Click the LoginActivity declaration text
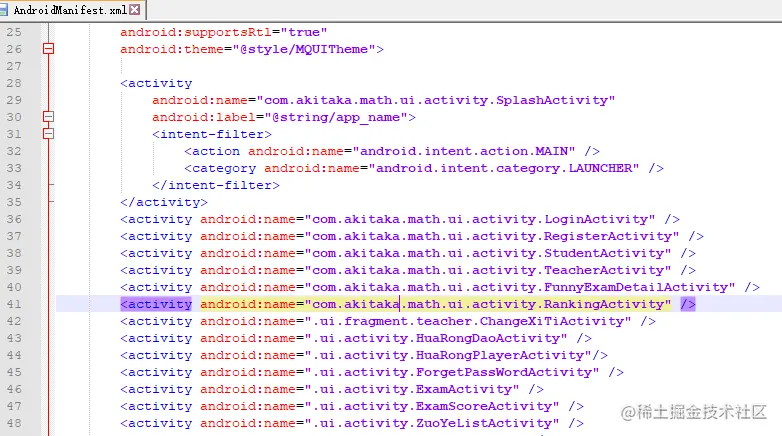This screenshot has width=782, height=436. pos(400,219)
